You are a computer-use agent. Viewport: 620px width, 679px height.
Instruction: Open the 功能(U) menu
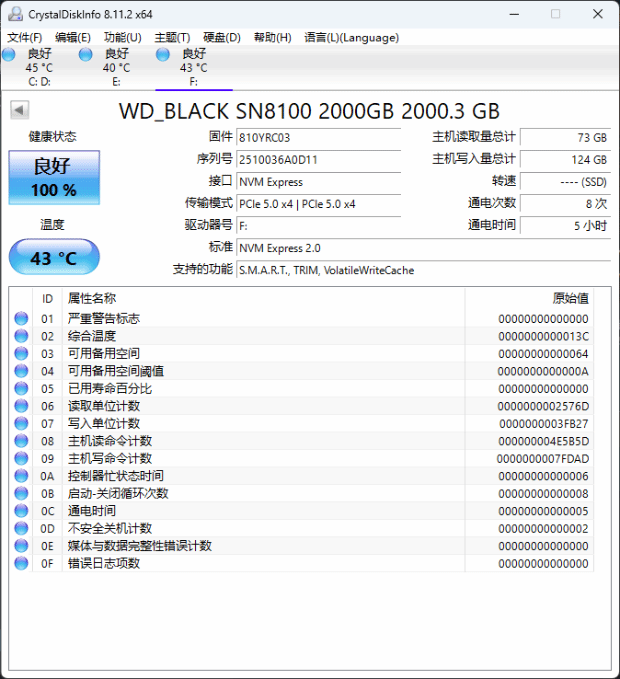(x=123, y=38)
